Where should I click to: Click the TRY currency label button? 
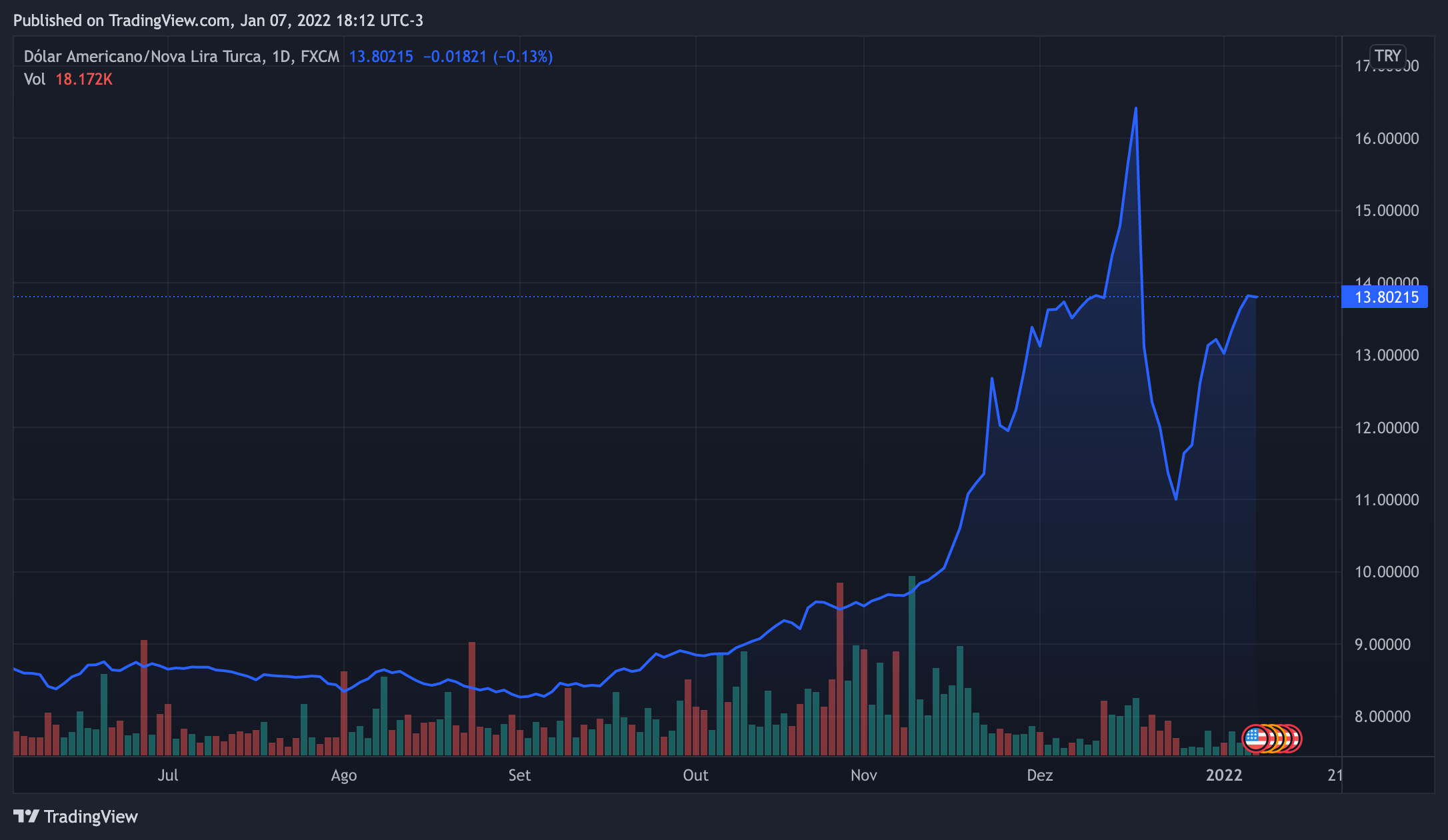(1387, 56)
